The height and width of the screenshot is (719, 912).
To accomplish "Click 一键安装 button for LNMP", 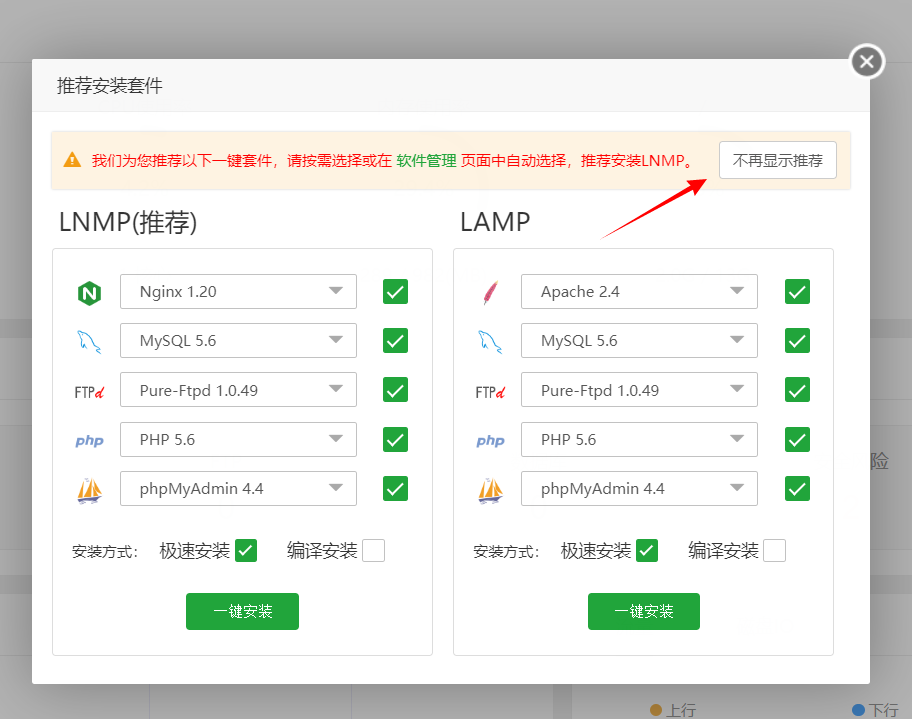I will tap(243, 611).
